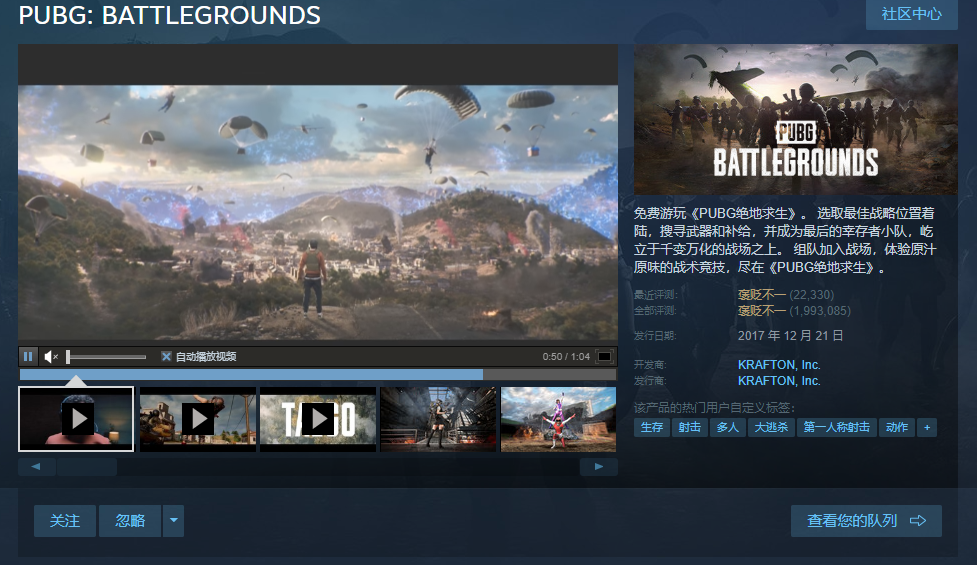Select the 大逃杀 tag
Image resolution: width=977 pixels, height=565 pixels.
(771, 427)
